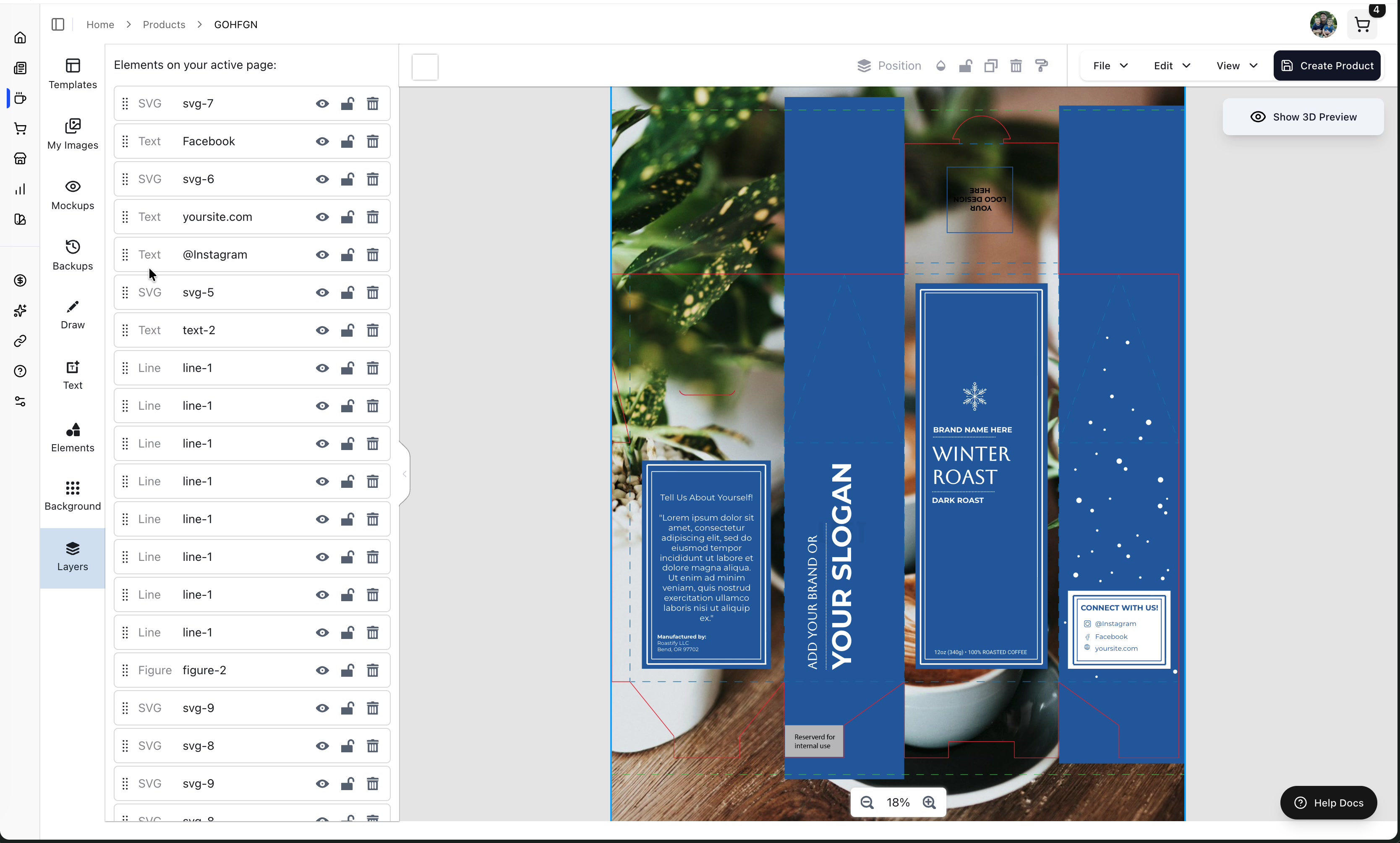Image resolution: width=1400 pixels, height=843 pixels.
Task: Hide the figure-2 layer
Action: point(322,670)
